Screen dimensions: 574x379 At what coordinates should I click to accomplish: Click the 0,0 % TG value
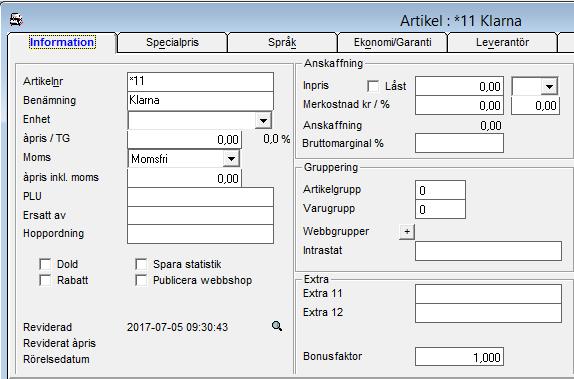point(277,139)
